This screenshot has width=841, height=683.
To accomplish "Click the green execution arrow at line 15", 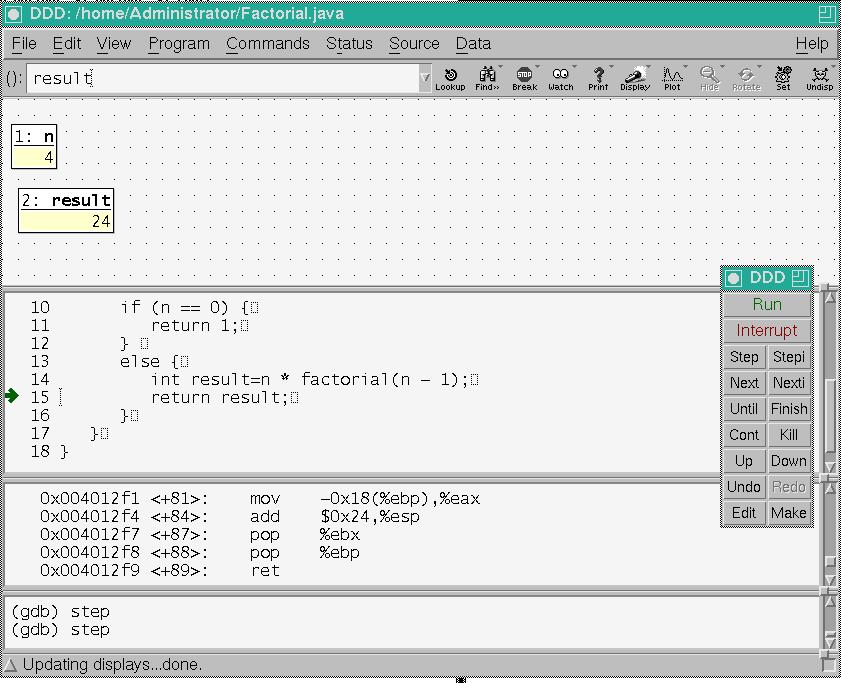I will pos(12,396).
